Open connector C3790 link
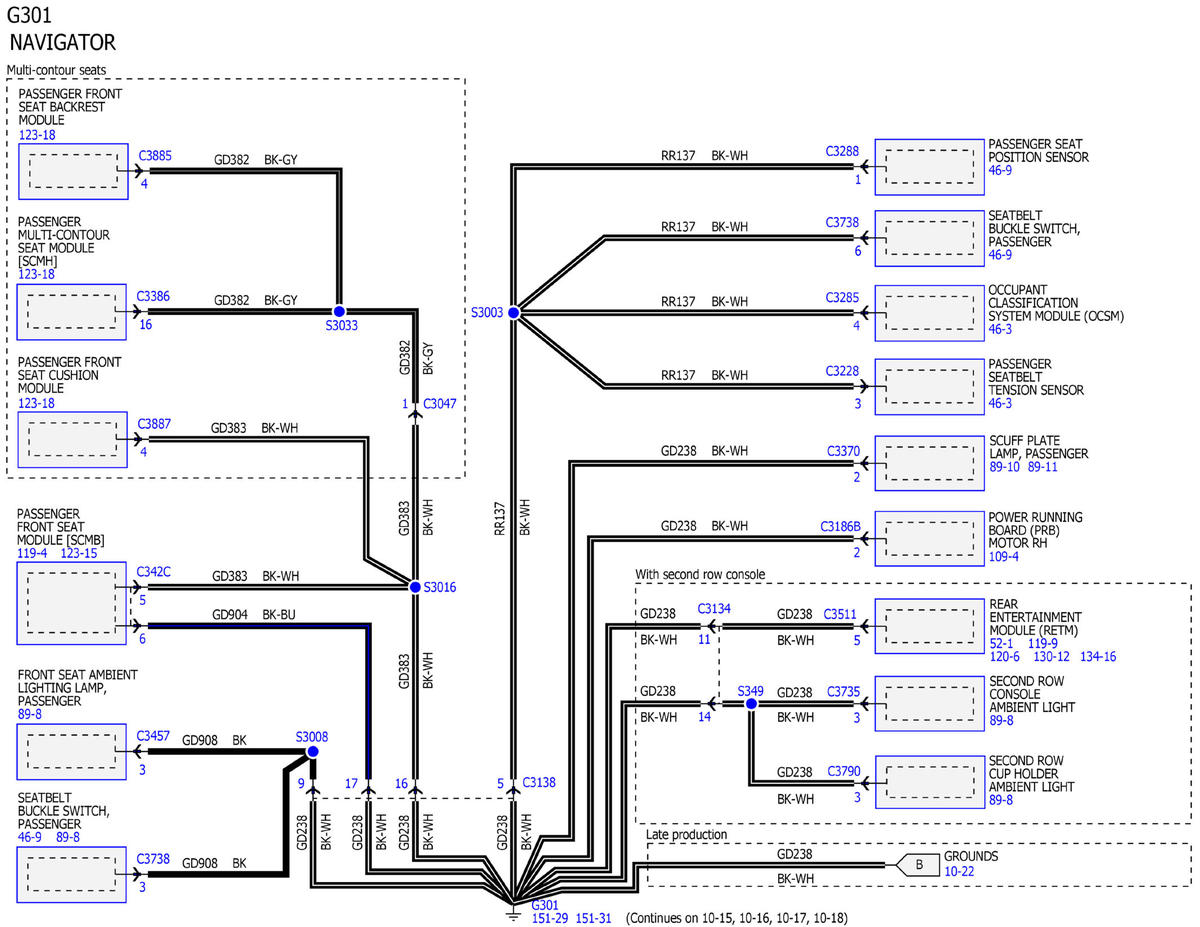 click(x=843, y=770)
